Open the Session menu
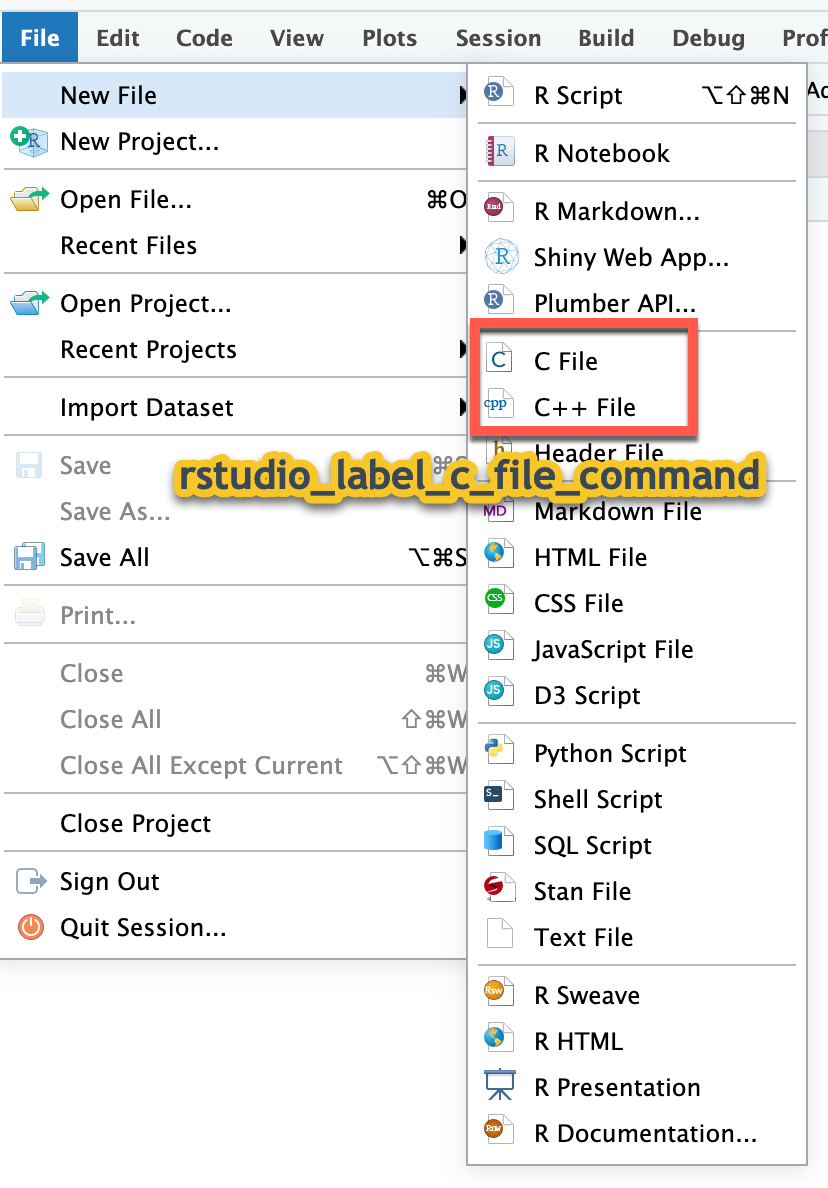The width and height of the screenshot is (828, 1188). click(498, 37)
